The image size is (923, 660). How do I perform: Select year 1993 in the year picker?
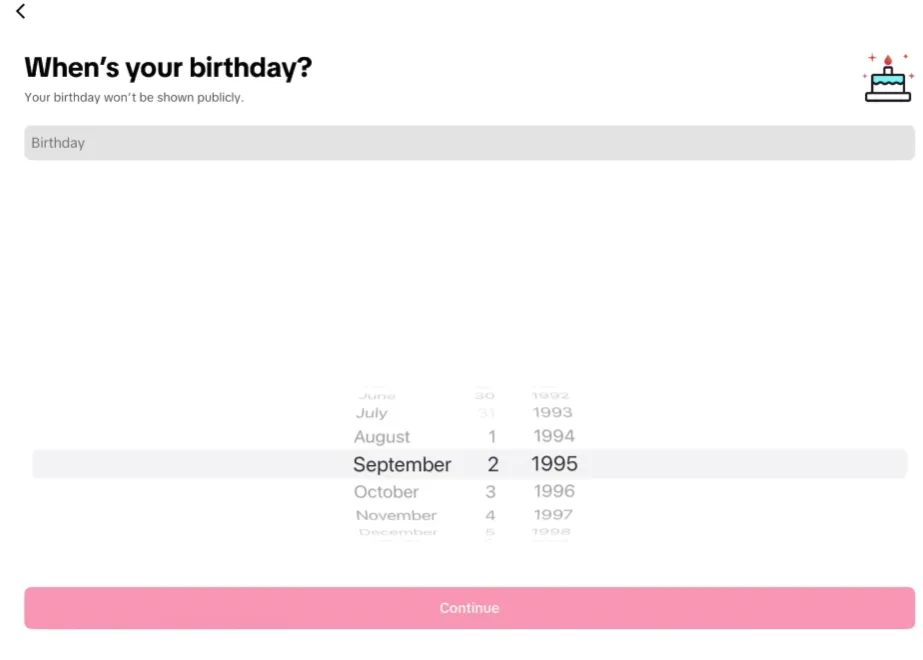553,412
